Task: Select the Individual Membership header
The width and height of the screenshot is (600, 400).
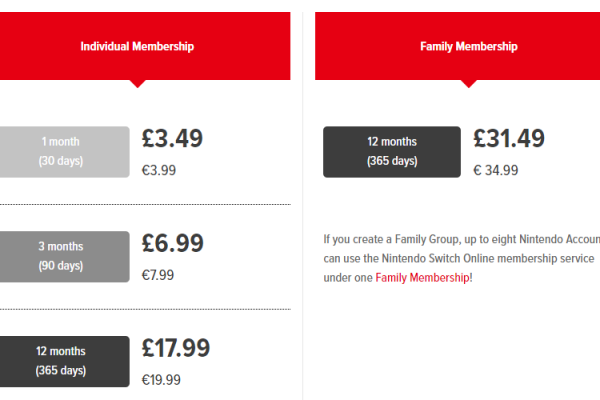Action: (145, 46)
